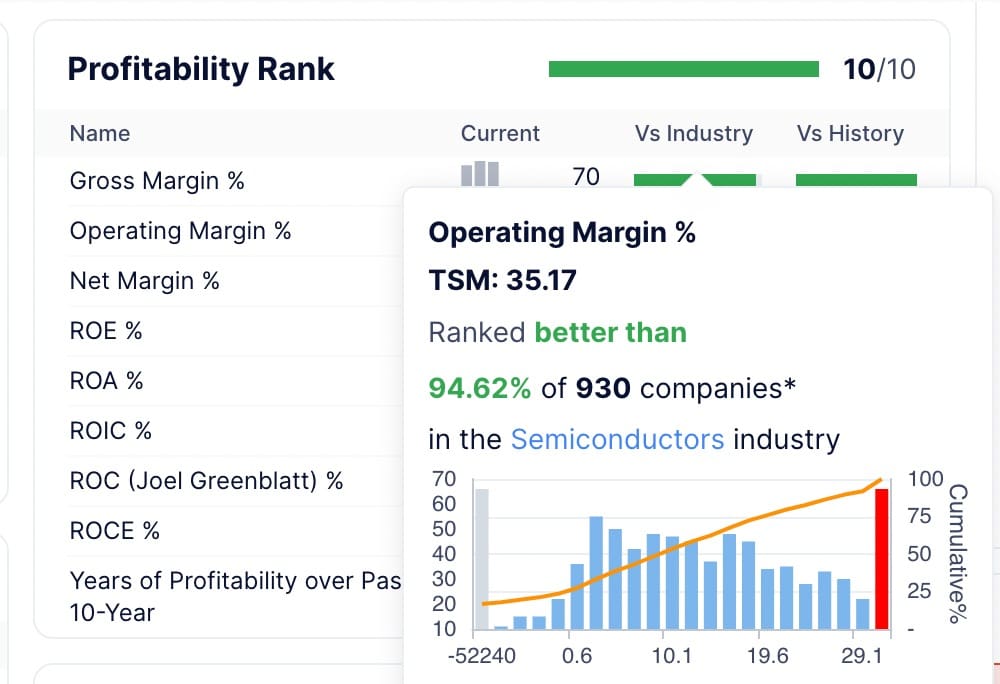Click the green Profitability Rank progress bar
Viewport: 1000px width, 684px height.
[684, 69]
